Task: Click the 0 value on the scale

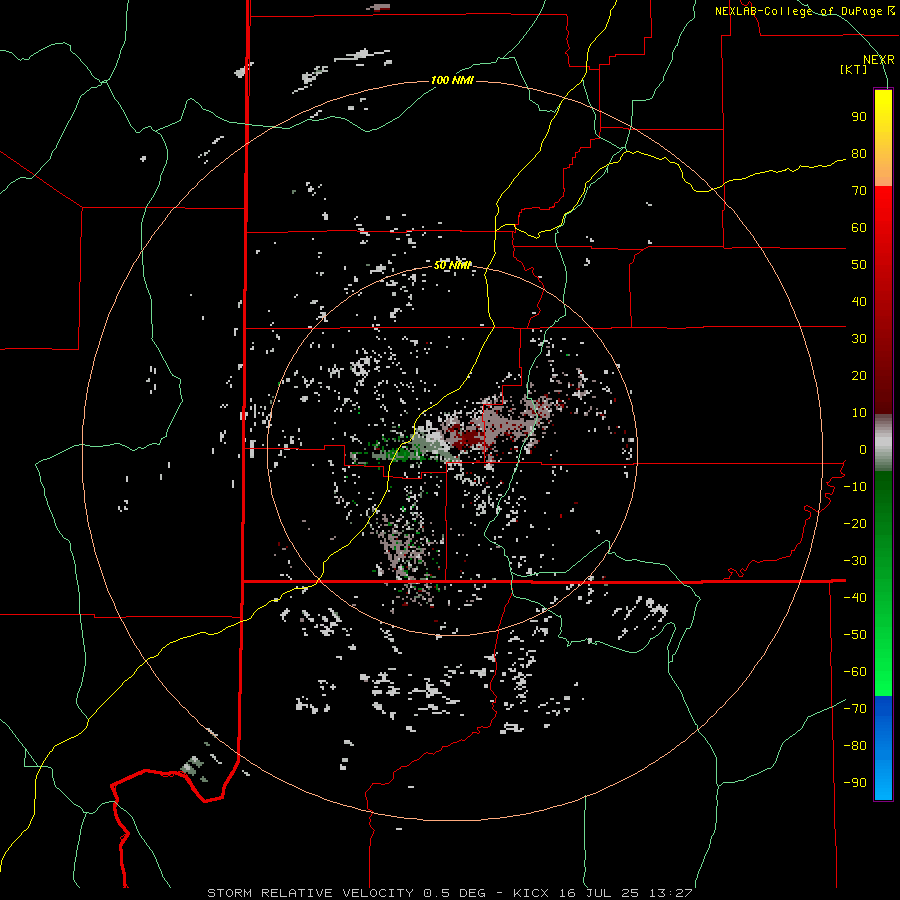Action: pos(862,450)
